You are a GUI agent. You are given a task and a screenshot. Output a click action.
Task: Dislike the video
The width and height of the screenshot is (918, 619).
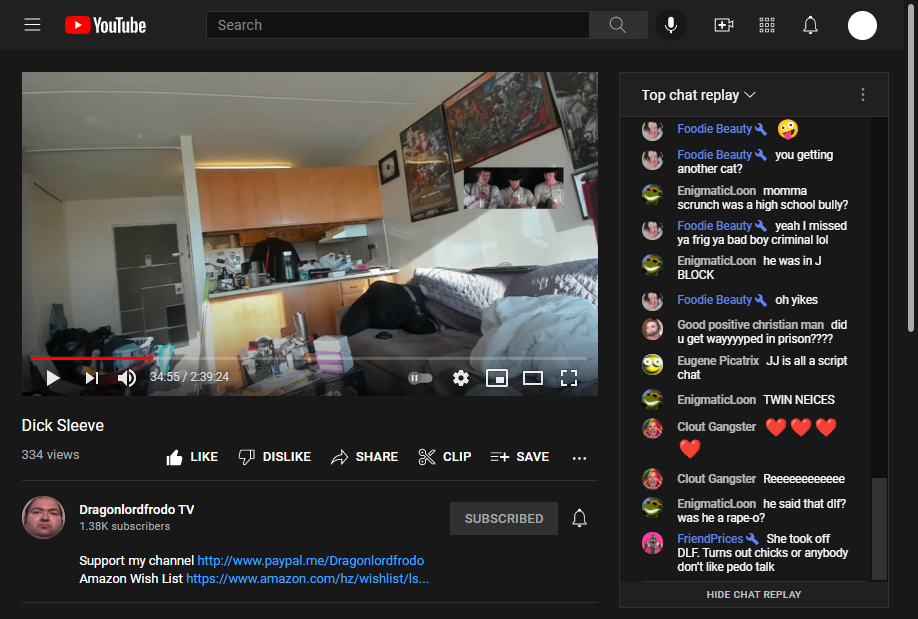tap(275, 457)
